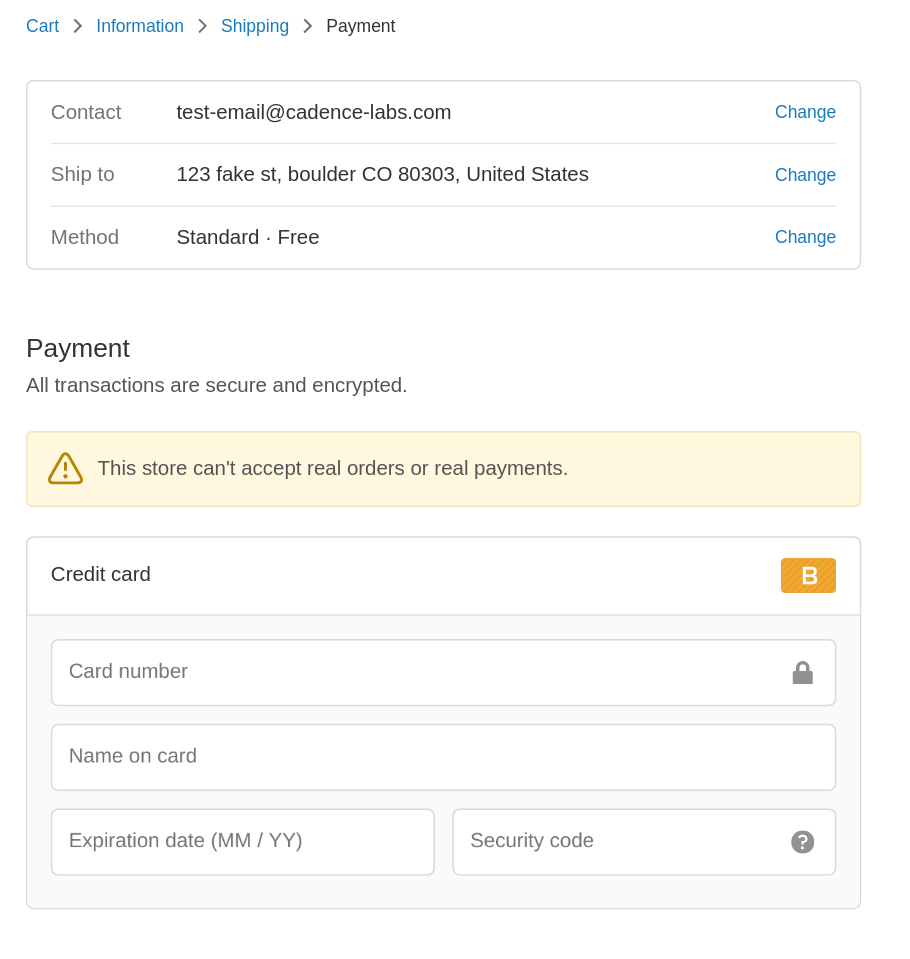
Task: Click the warning triangle icon in banner
Action: pos(65,468)
